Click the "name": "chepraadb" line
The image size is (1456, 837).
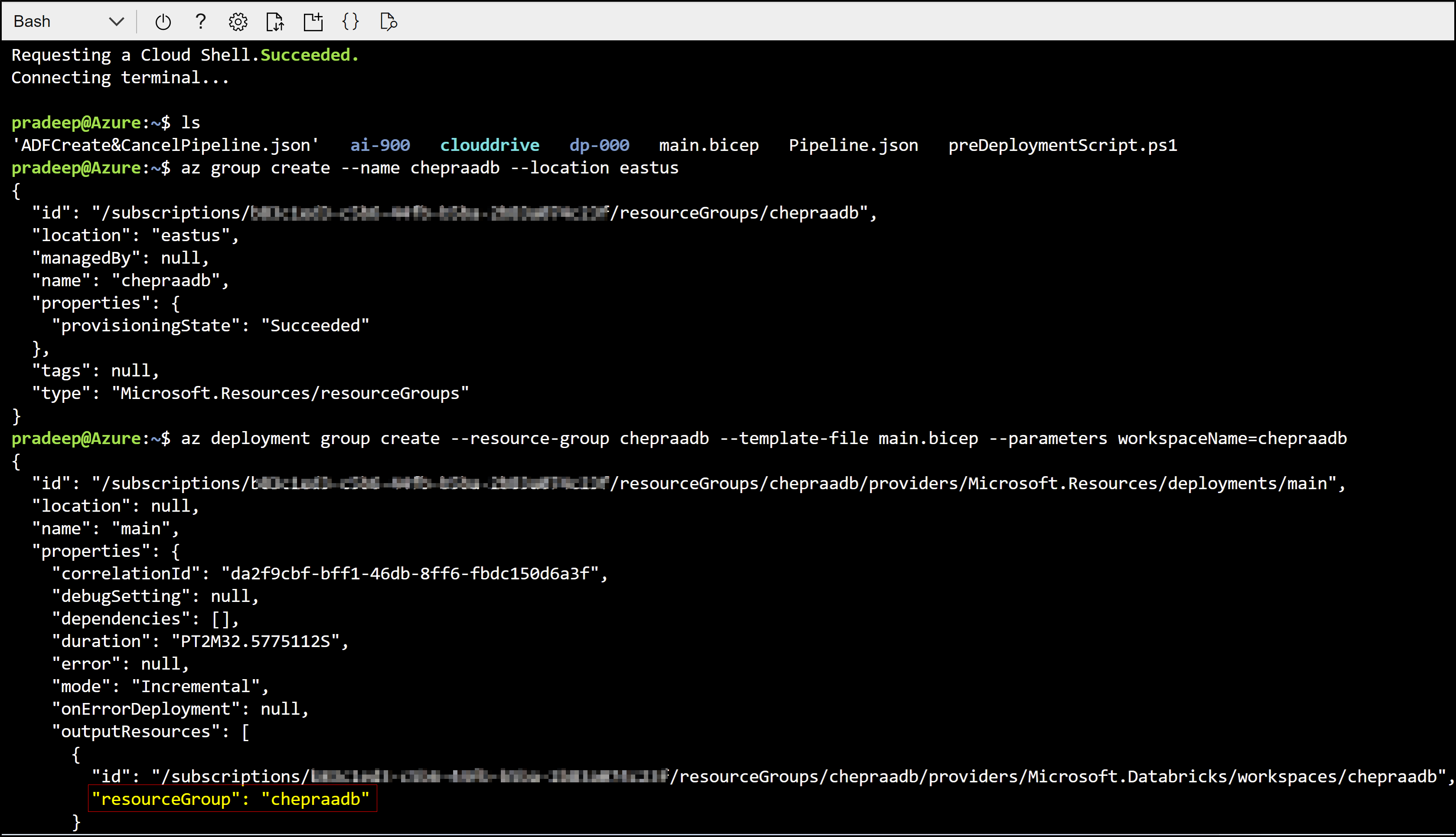tap(131, 280)
